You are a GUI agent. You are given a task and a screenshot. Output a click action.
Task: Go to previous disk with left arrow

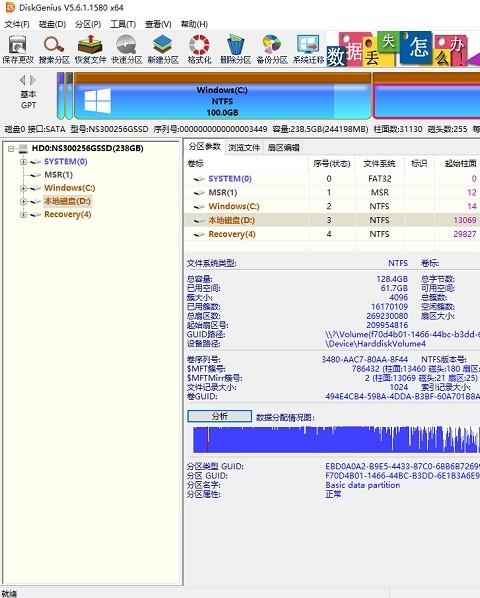tap(22, 80)
